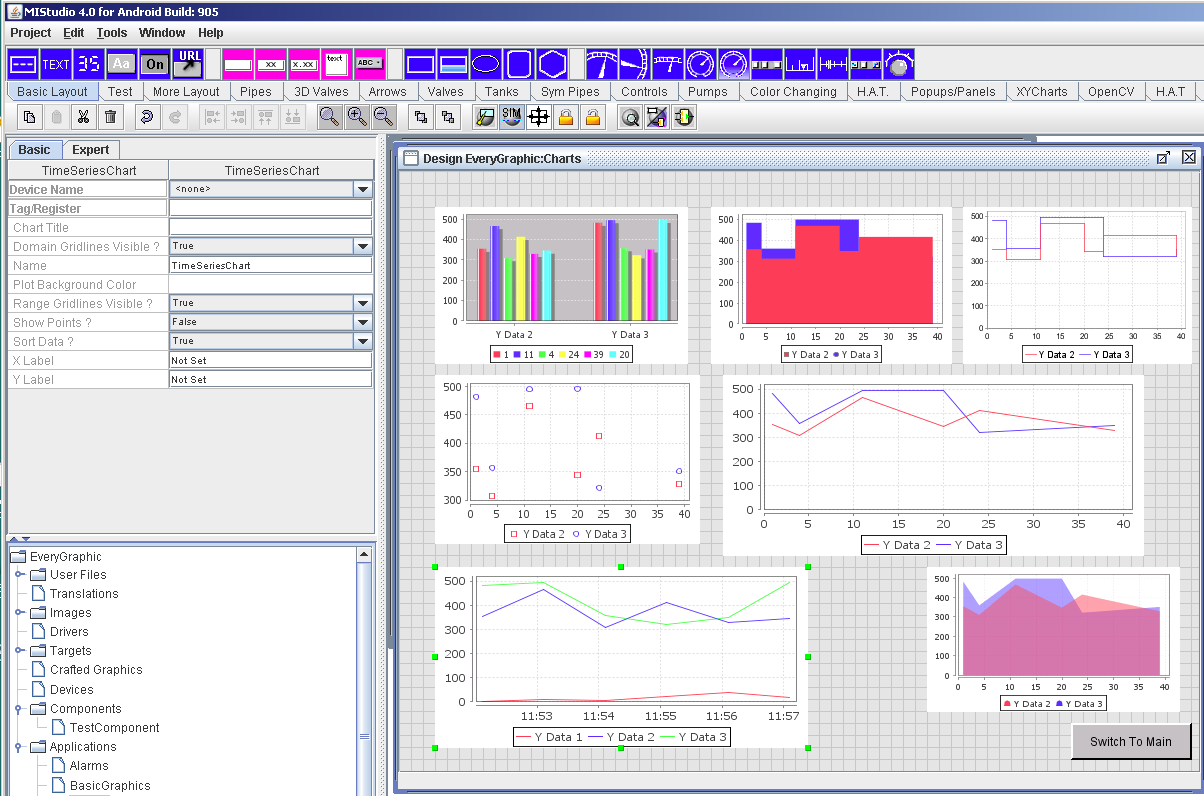
Task: Click the second padlock icon in toolbar
Action: (x=593, y=117)
